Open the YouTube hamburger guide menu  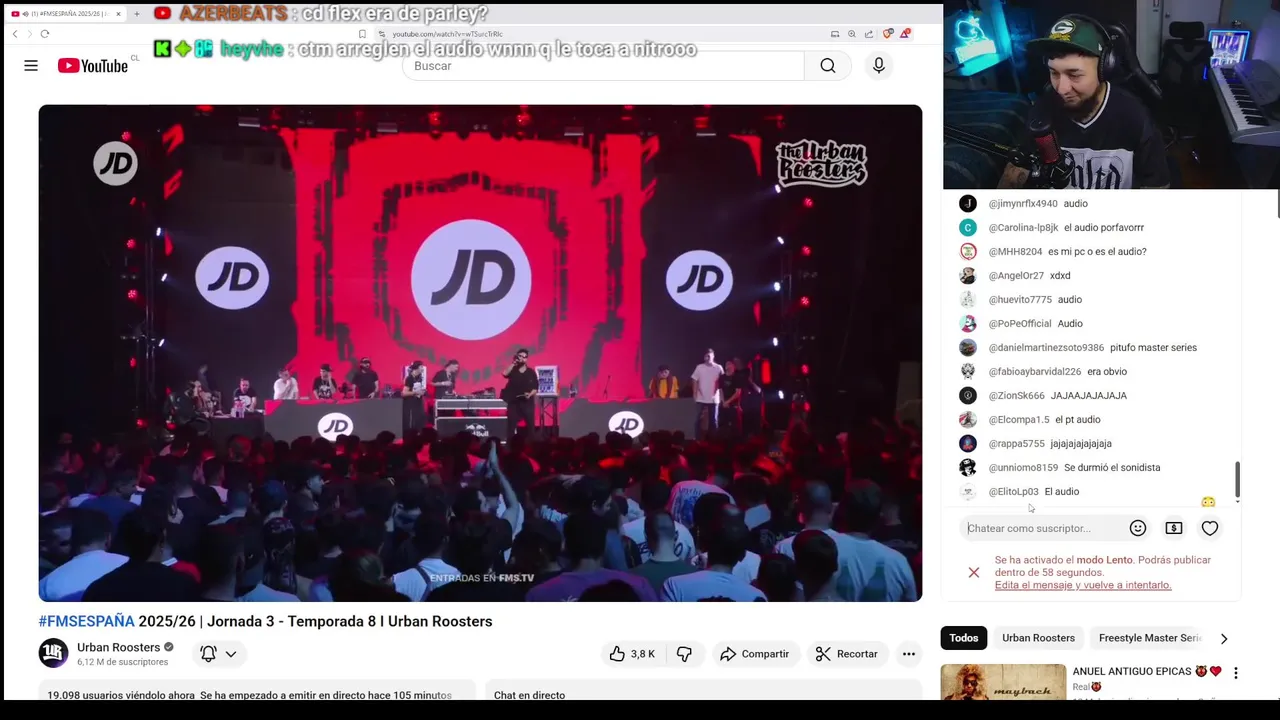coord(31,66)
